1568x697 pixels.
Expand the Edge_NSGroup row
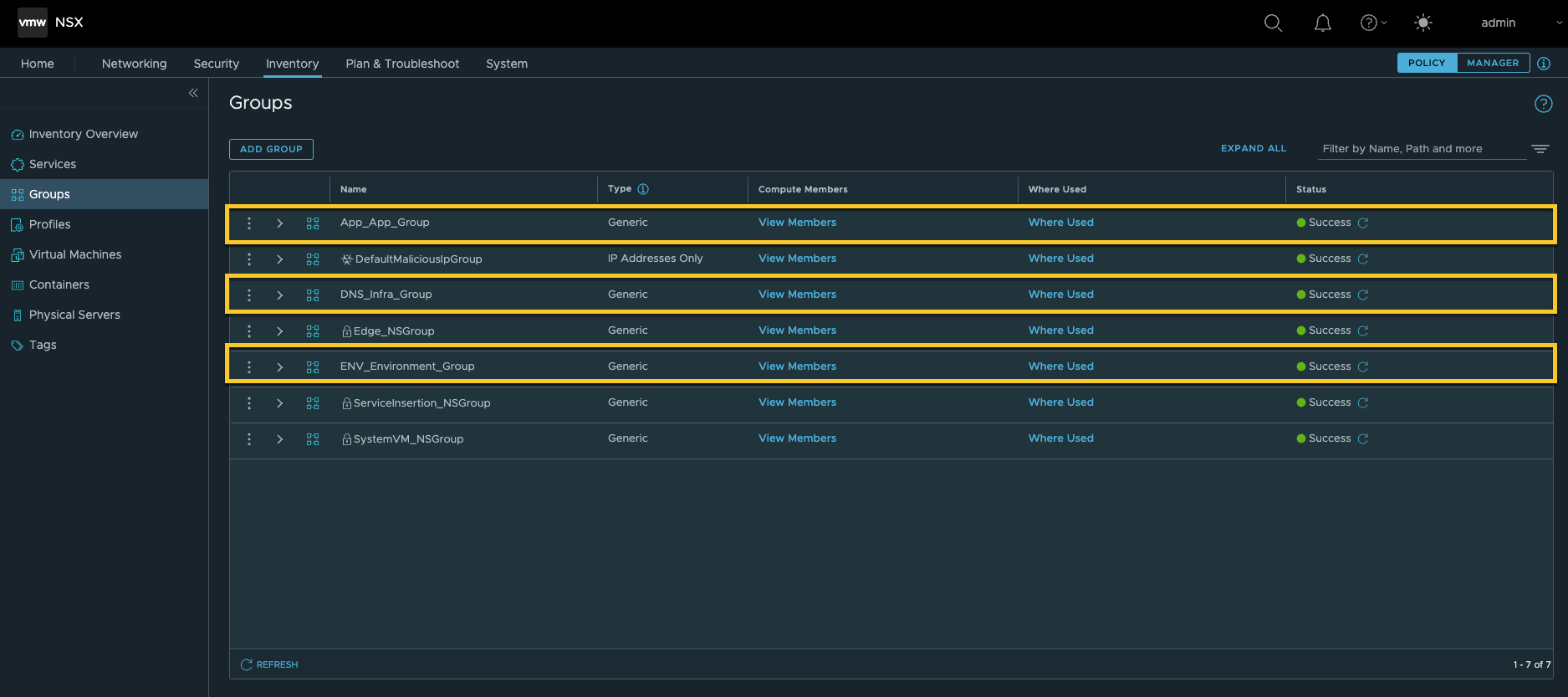pyautogui.click(x=280, y=331)
